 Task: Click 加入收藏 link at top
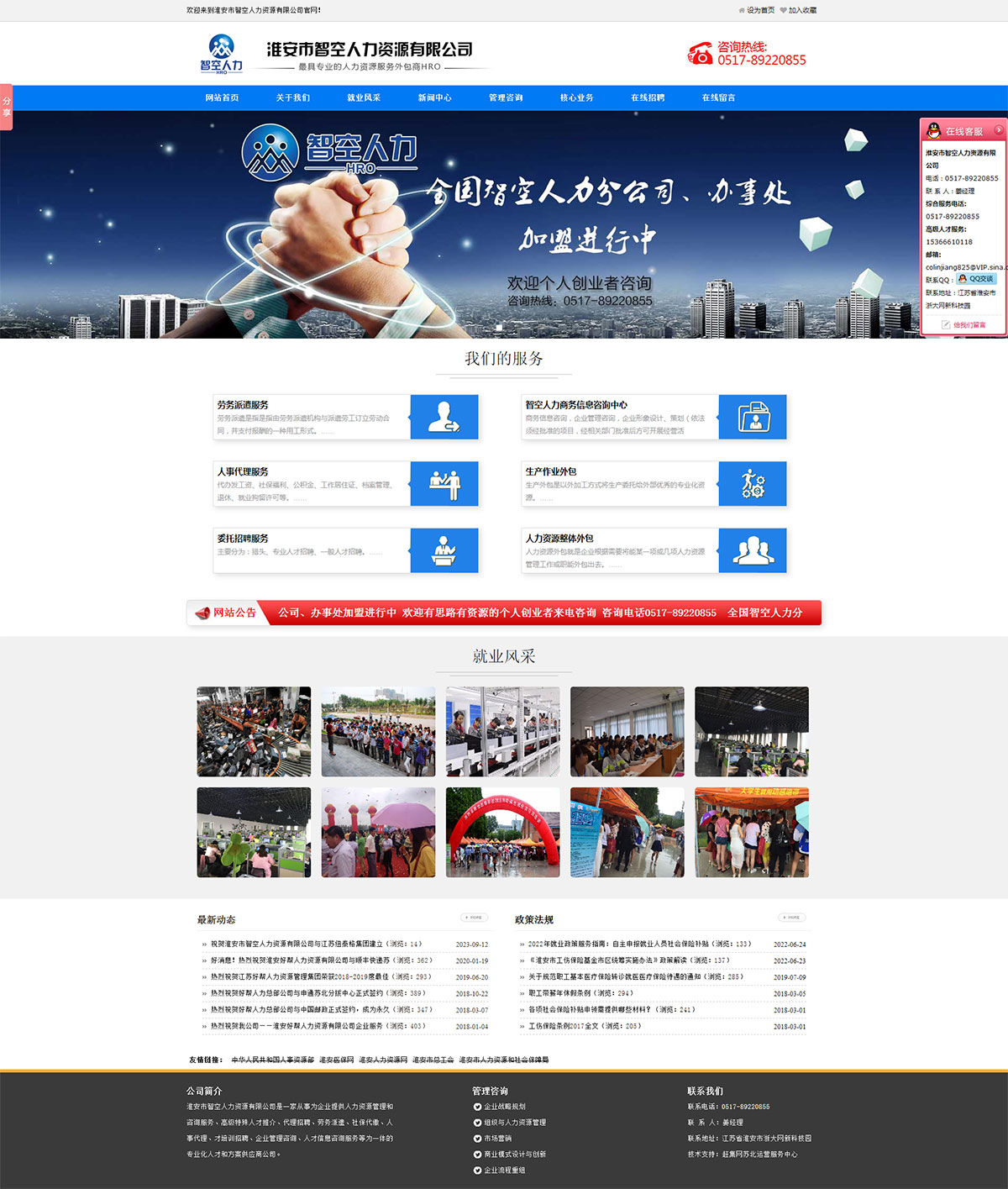[801, 11]
